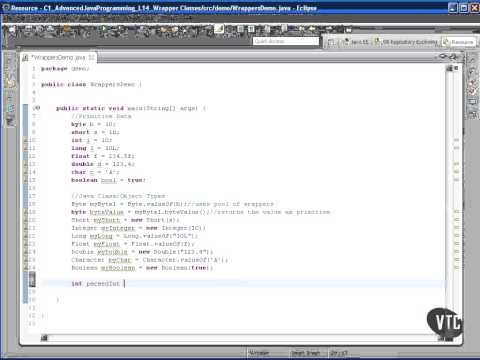Screen dimensions: 480x360
Task: Close the WrapperDemo.java editor tab
Action: tap(91, 58)
